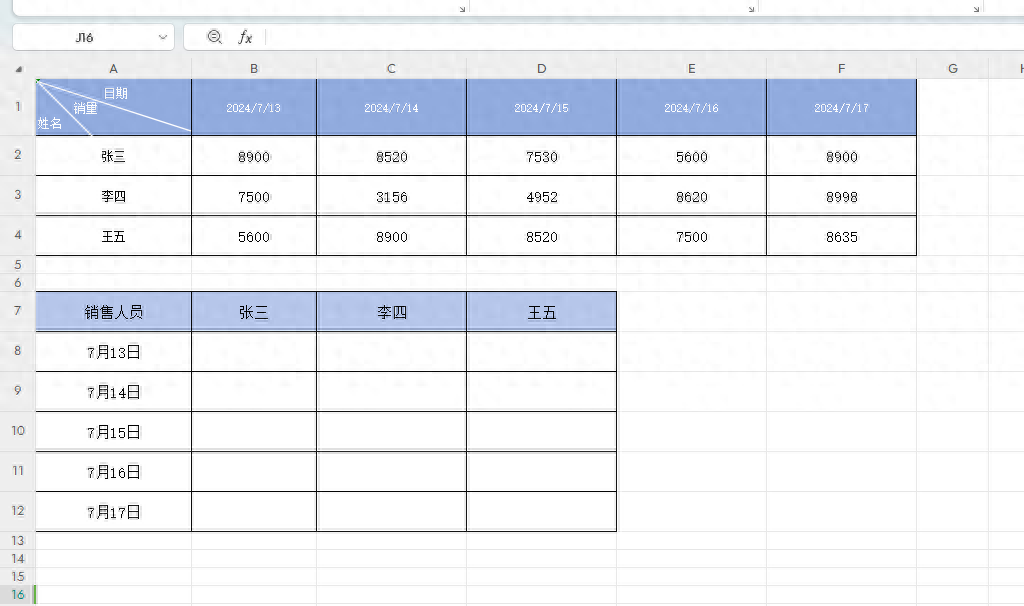Image resolution: width=1024 pixels, height=606 pixels.
Task: Click 8900 under the 2024/7/17 column
Action: point(841,156)
